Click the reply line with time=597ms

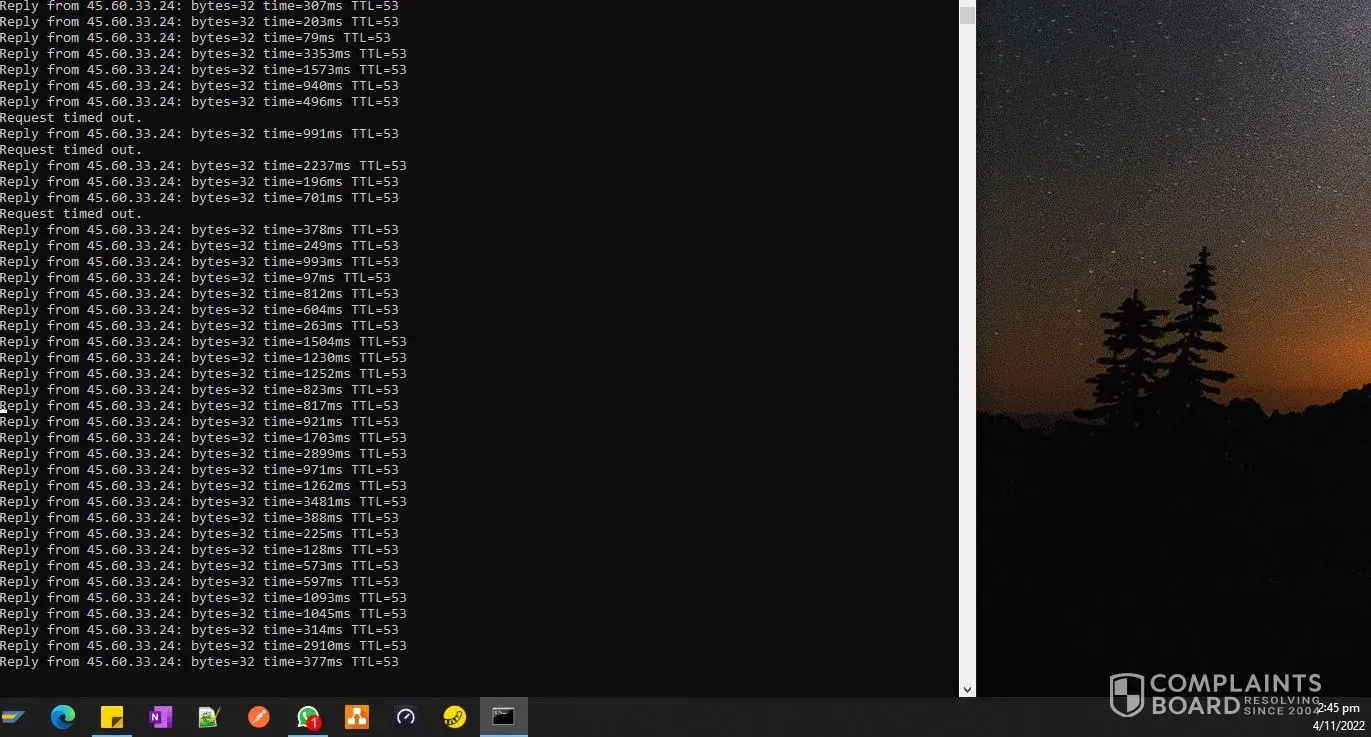199,582
